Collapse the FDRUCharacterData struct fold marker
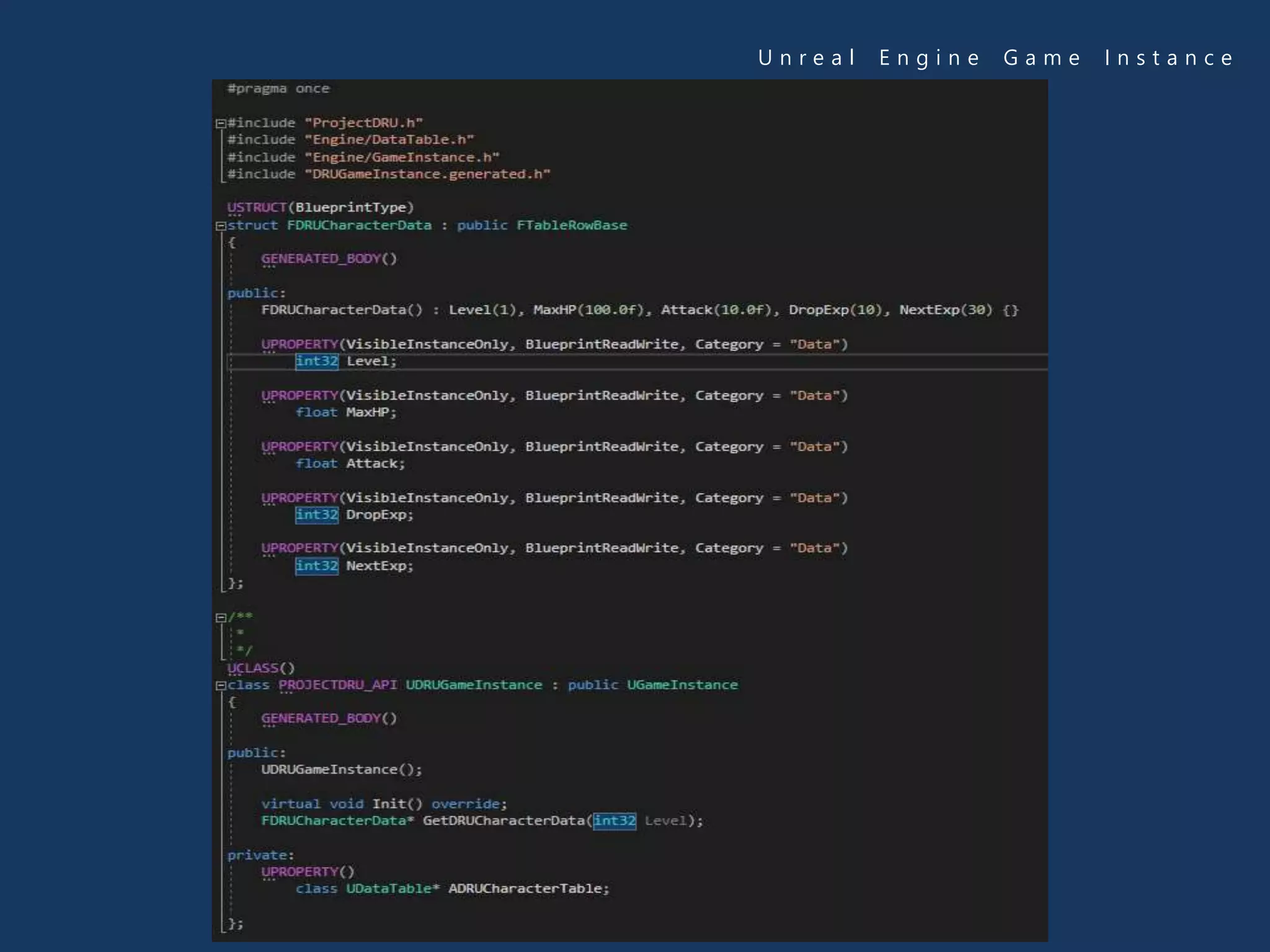 (x=220, y=226)
